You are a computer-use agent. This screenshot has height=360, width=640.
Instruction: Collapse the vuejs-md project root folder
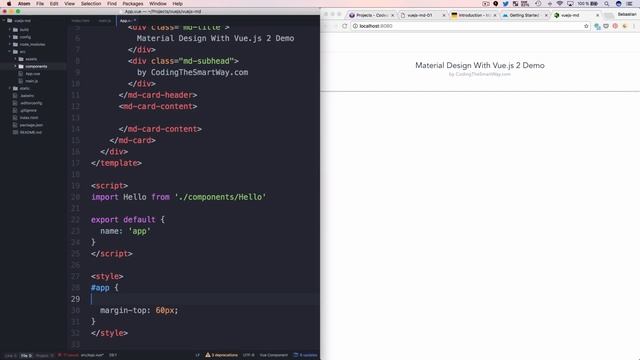[4, 20]
